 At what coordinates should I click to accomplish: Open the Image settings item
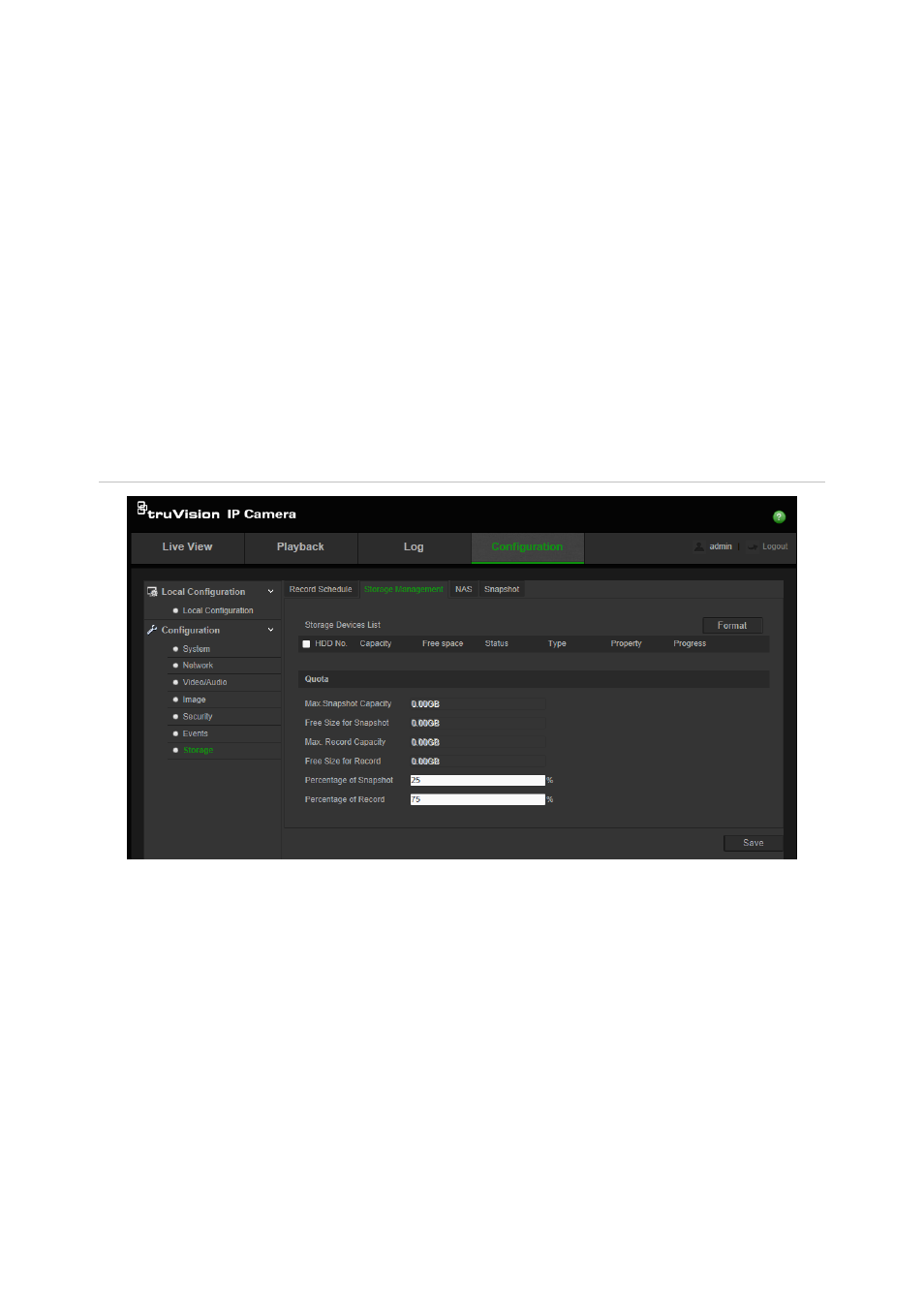coord(194,700)
